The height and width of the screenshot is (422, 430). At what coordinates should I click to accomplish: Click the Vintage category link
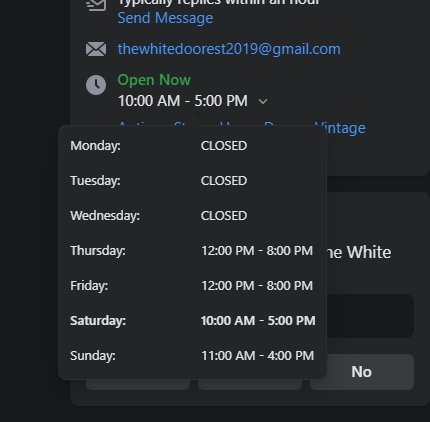pos(340,128)
